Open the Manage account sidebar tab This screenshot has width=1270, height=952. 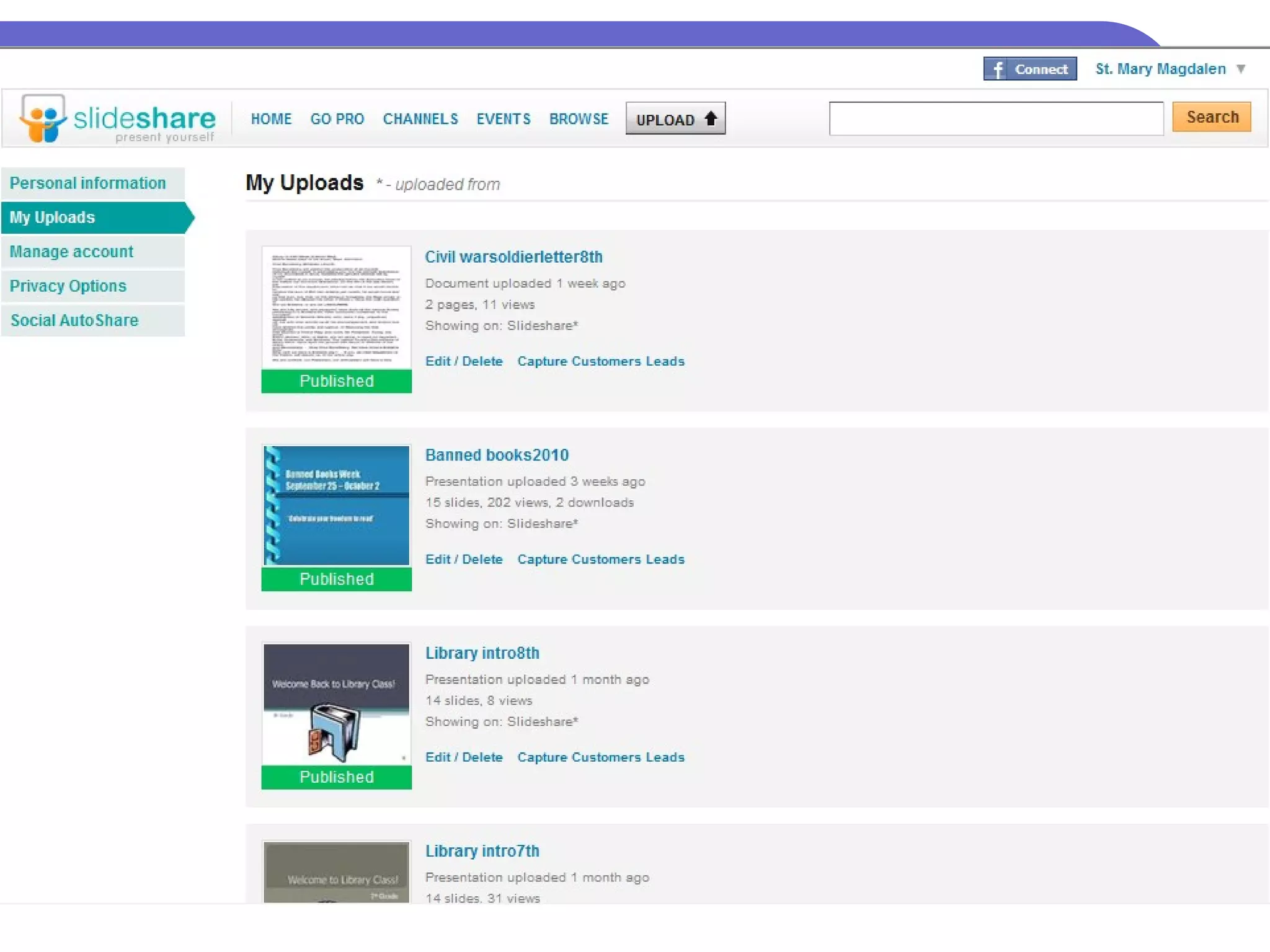coord(71,252)
